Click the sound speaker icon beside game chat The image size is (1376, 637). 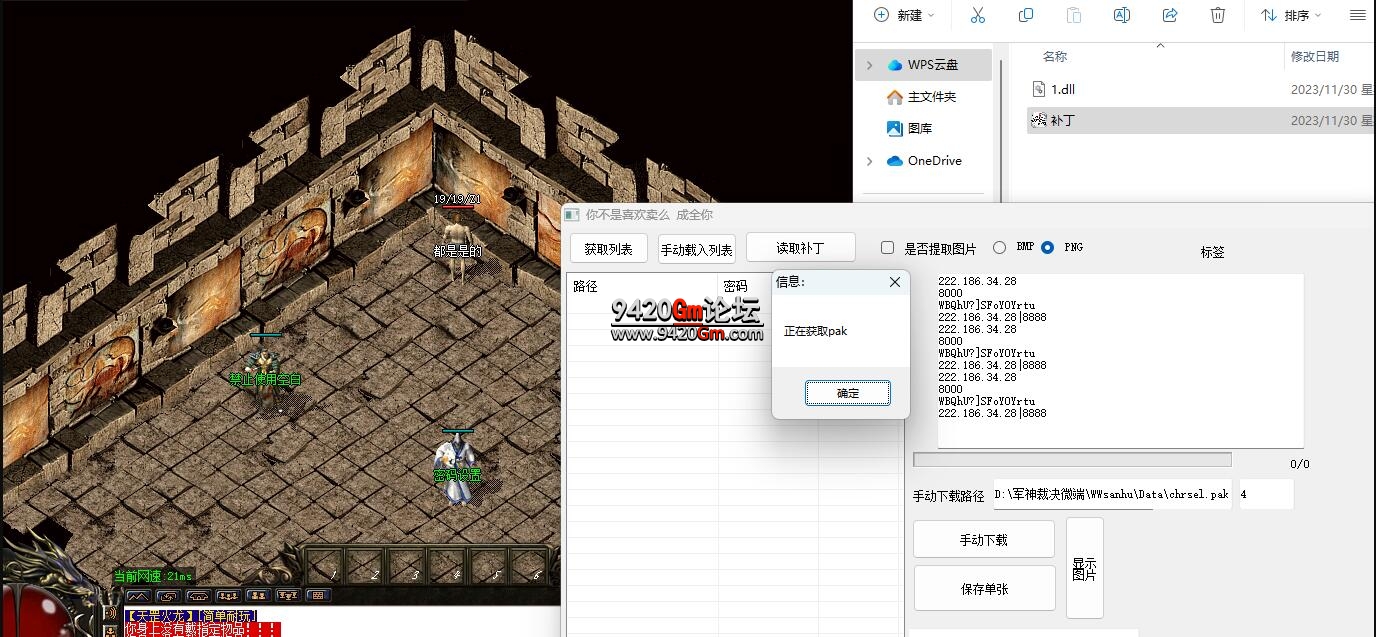[110, 615]
